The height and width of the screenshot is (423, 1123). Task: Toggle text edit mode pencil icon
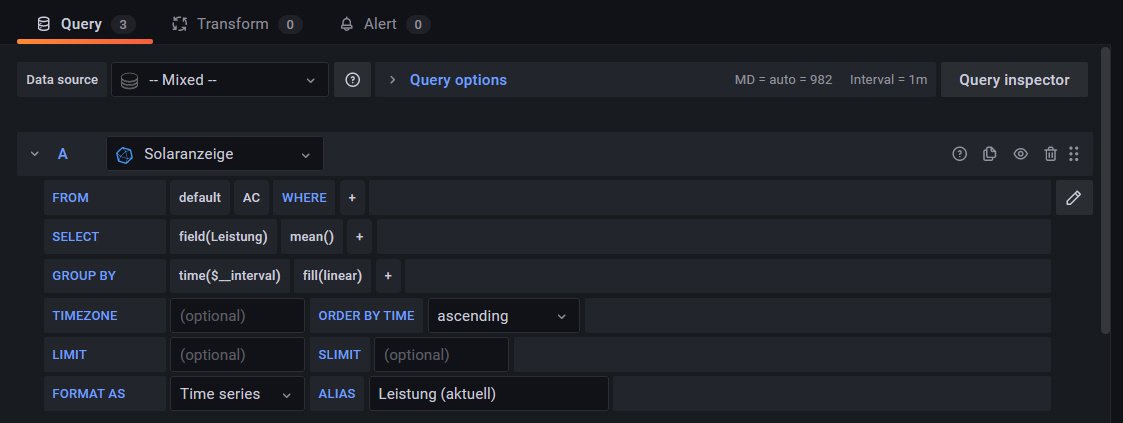tap(1074, 198)
